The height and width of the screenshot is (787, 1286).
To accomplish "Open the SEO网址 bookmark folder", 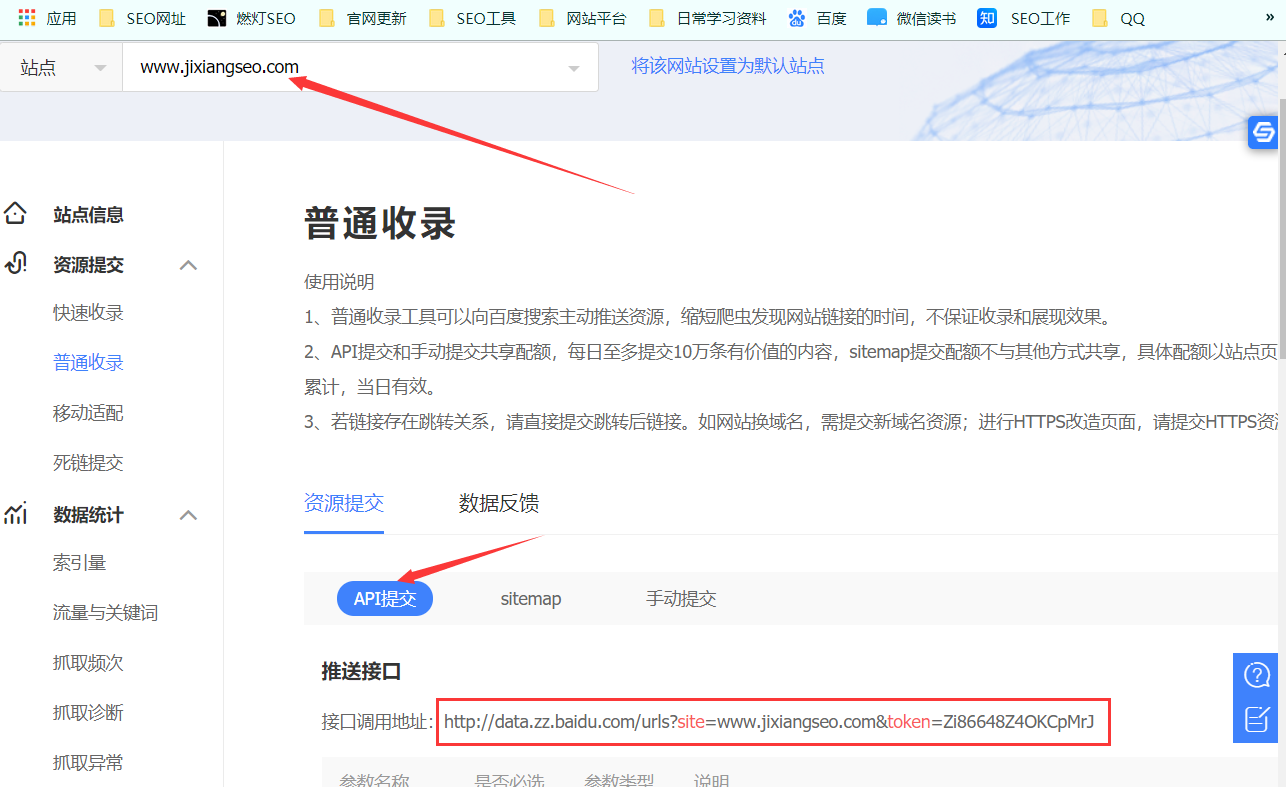I will pos(143,18).
